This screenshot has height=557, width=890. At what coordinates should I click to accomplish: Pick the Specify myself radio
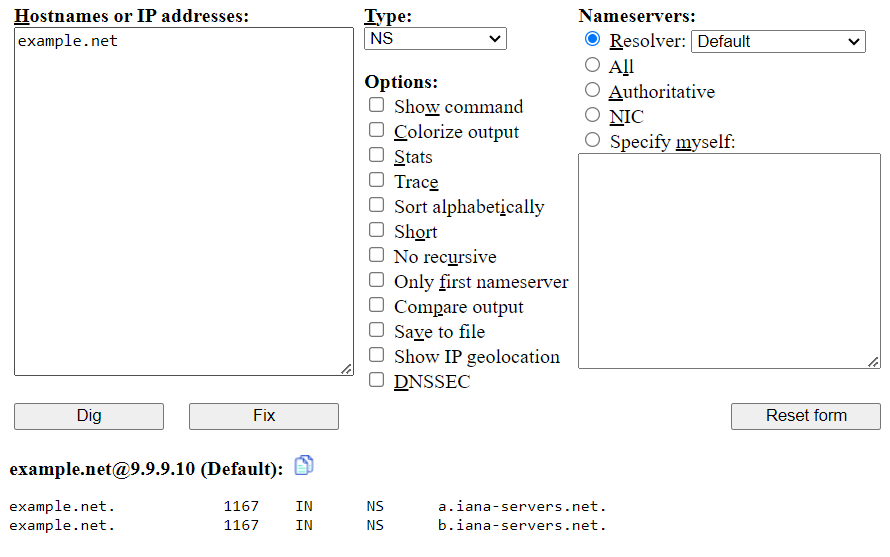pos(593,140)
